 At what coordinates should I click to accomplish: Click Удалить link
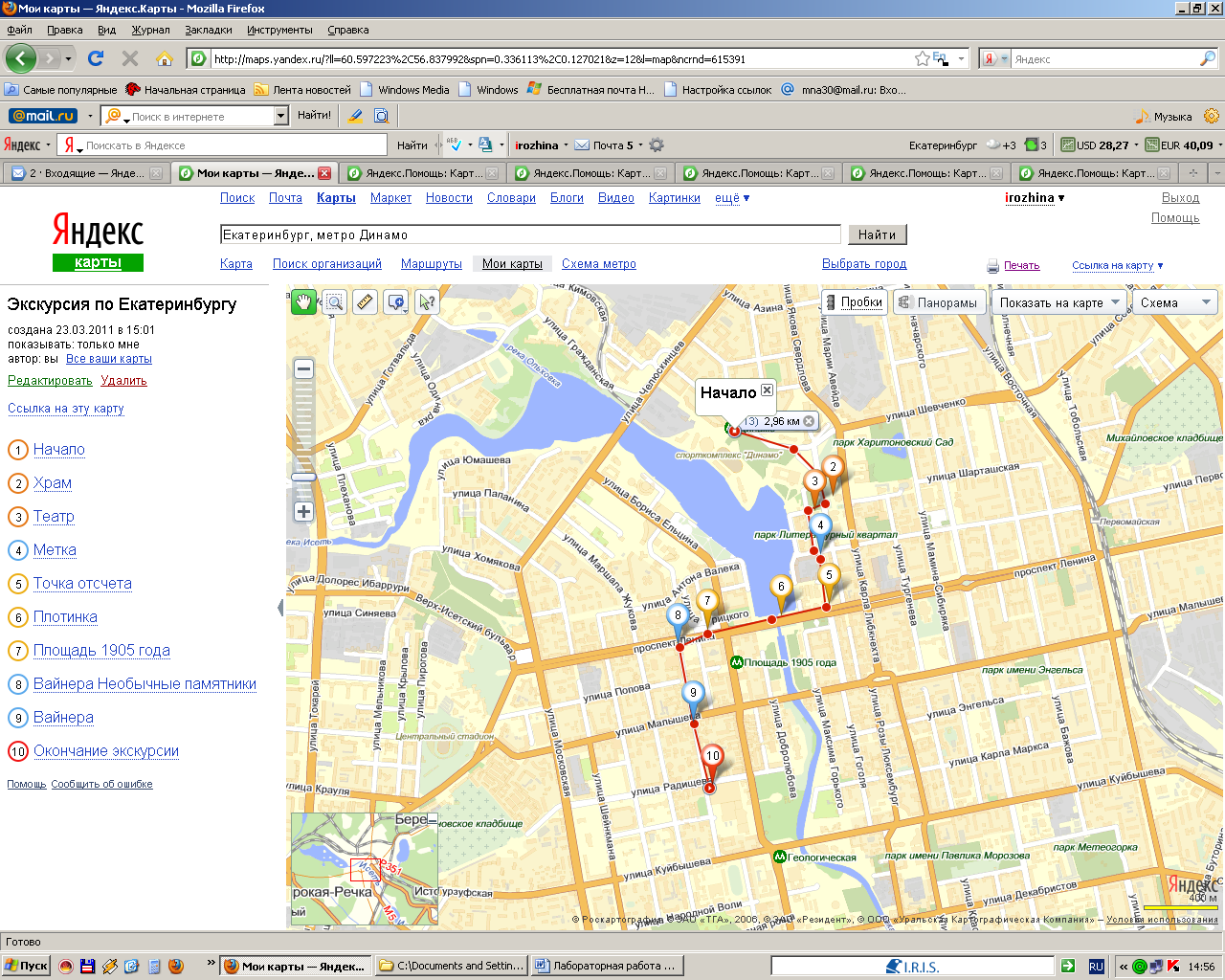(x=123, y=380)
